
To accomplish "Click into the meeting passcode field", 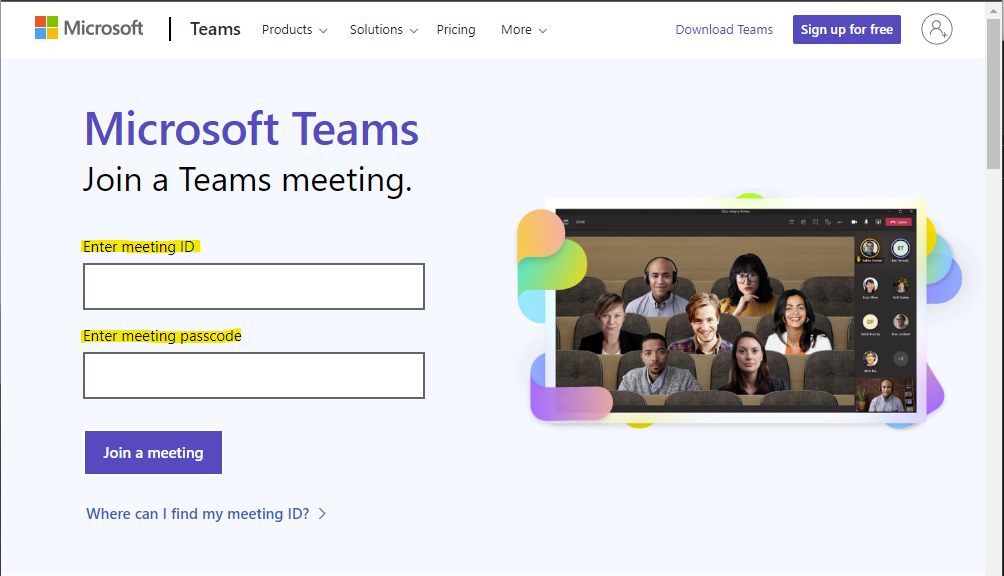I will (254, 376).
